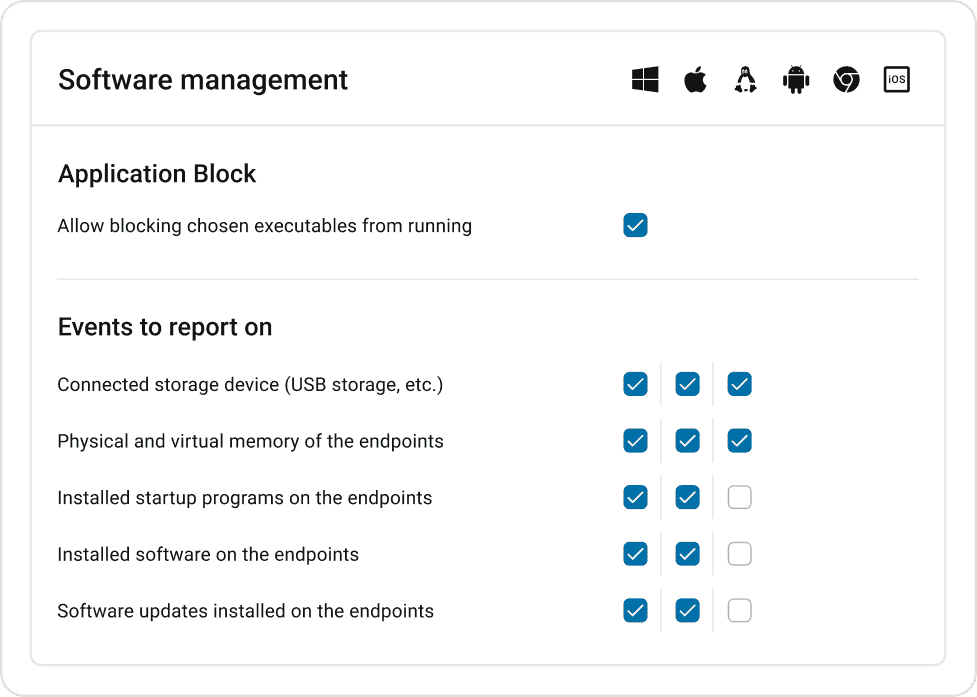Click the iOS platform icon
The image size is (977, 697).
coord(897,80)
